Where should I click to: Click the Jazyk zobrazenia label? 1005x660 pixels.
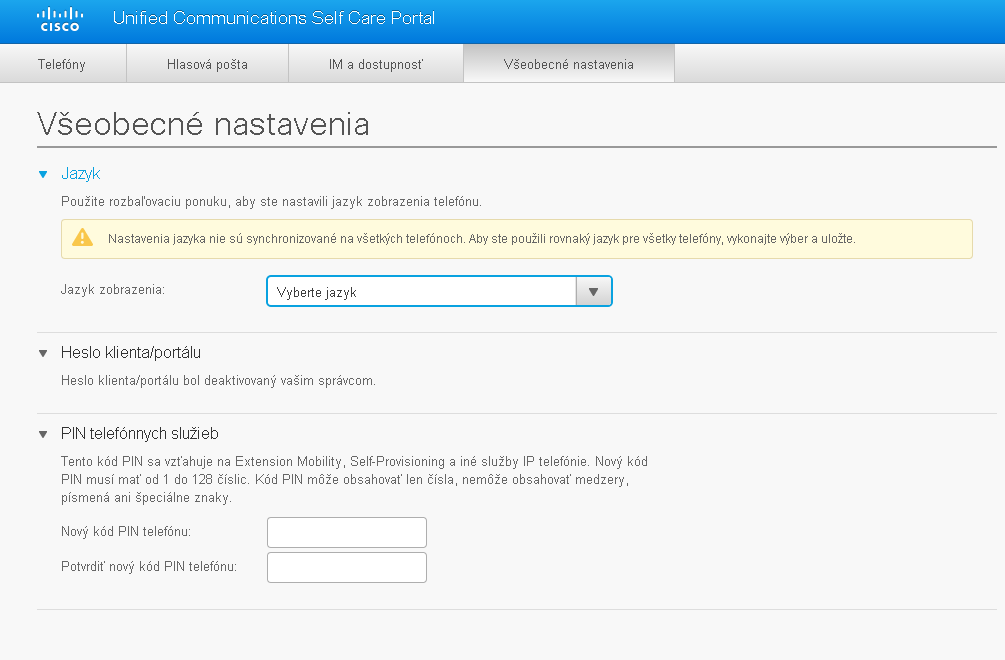113,290
